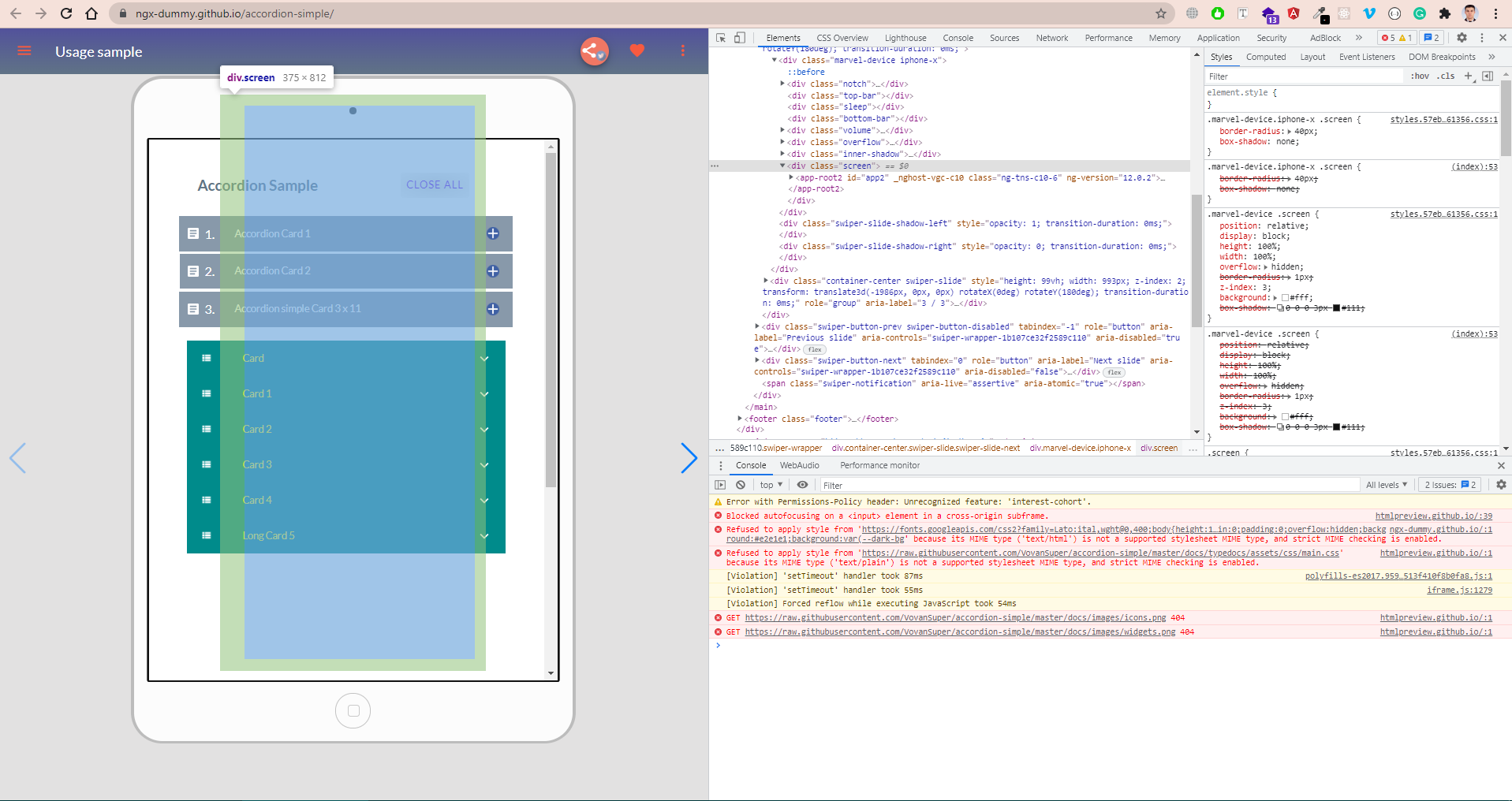Viewport: 1512px width, 801px height.
Task: Toggle the device toolbar in DevTools
Action: tap(739, 38)
